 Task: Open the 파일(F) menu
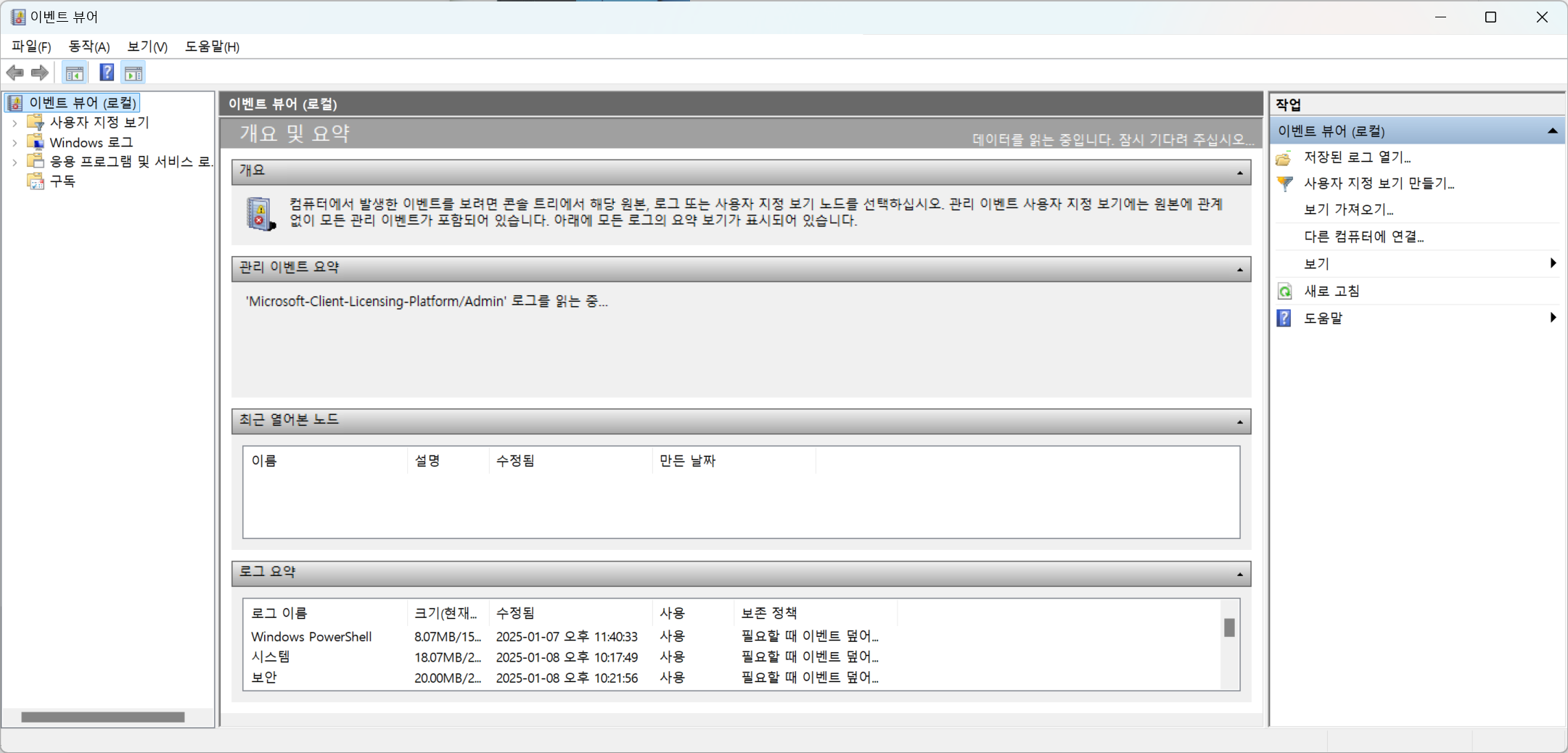pos(31,46)
